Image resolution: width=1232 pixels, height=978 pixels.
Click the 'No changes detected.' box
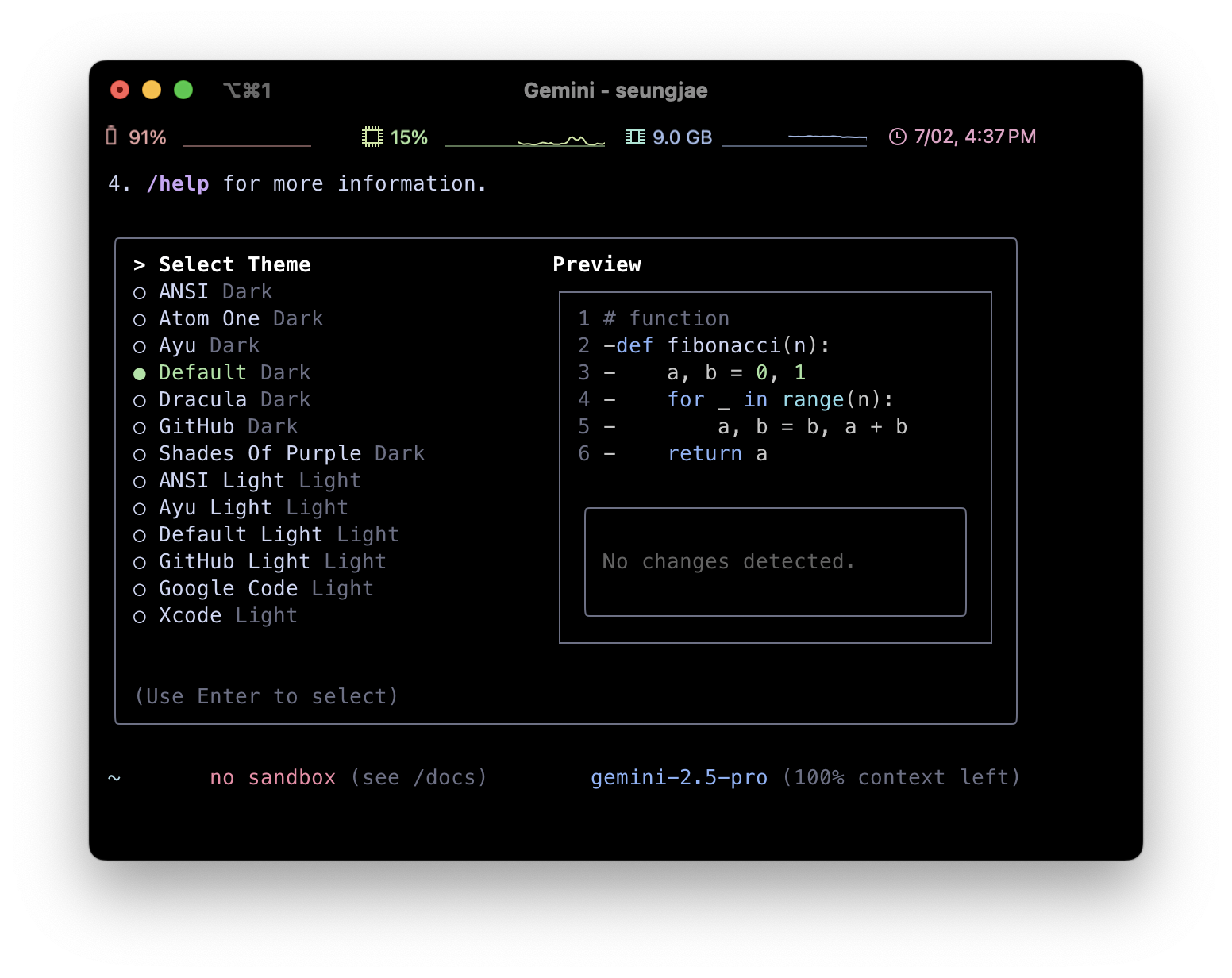[x=776, y=562]
